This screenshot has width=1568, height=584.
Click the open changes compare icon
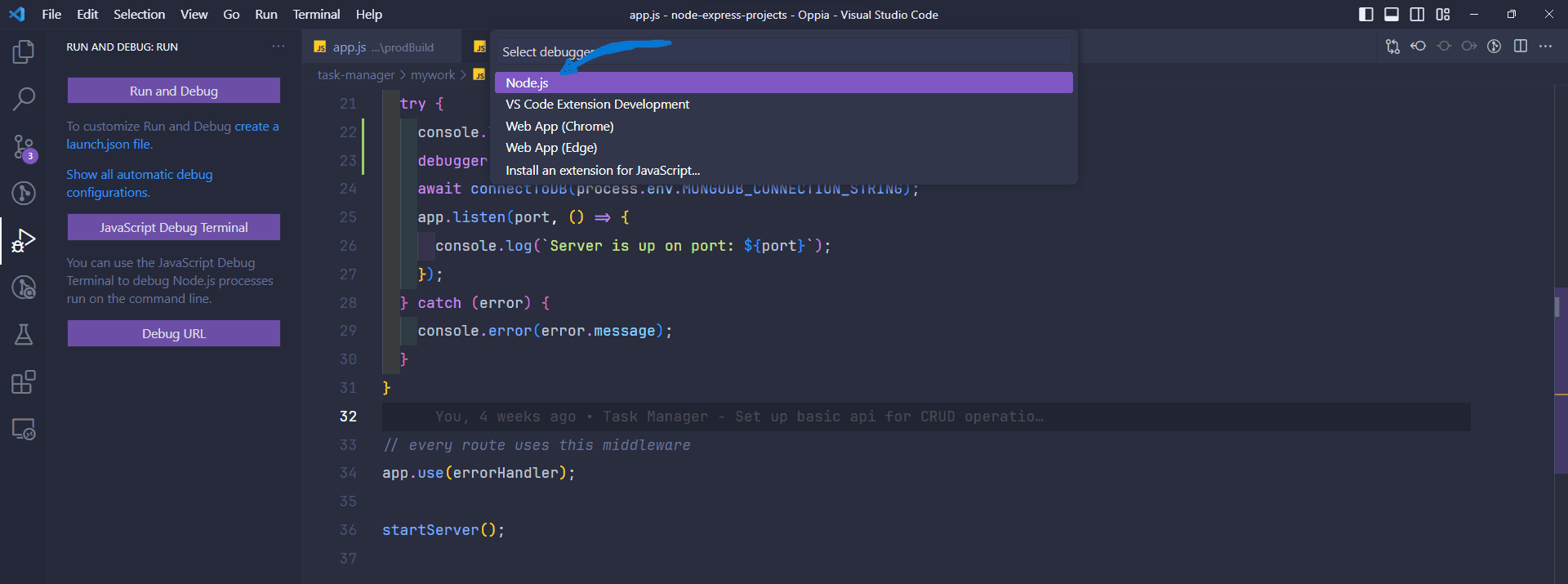tap(1392, 47)
